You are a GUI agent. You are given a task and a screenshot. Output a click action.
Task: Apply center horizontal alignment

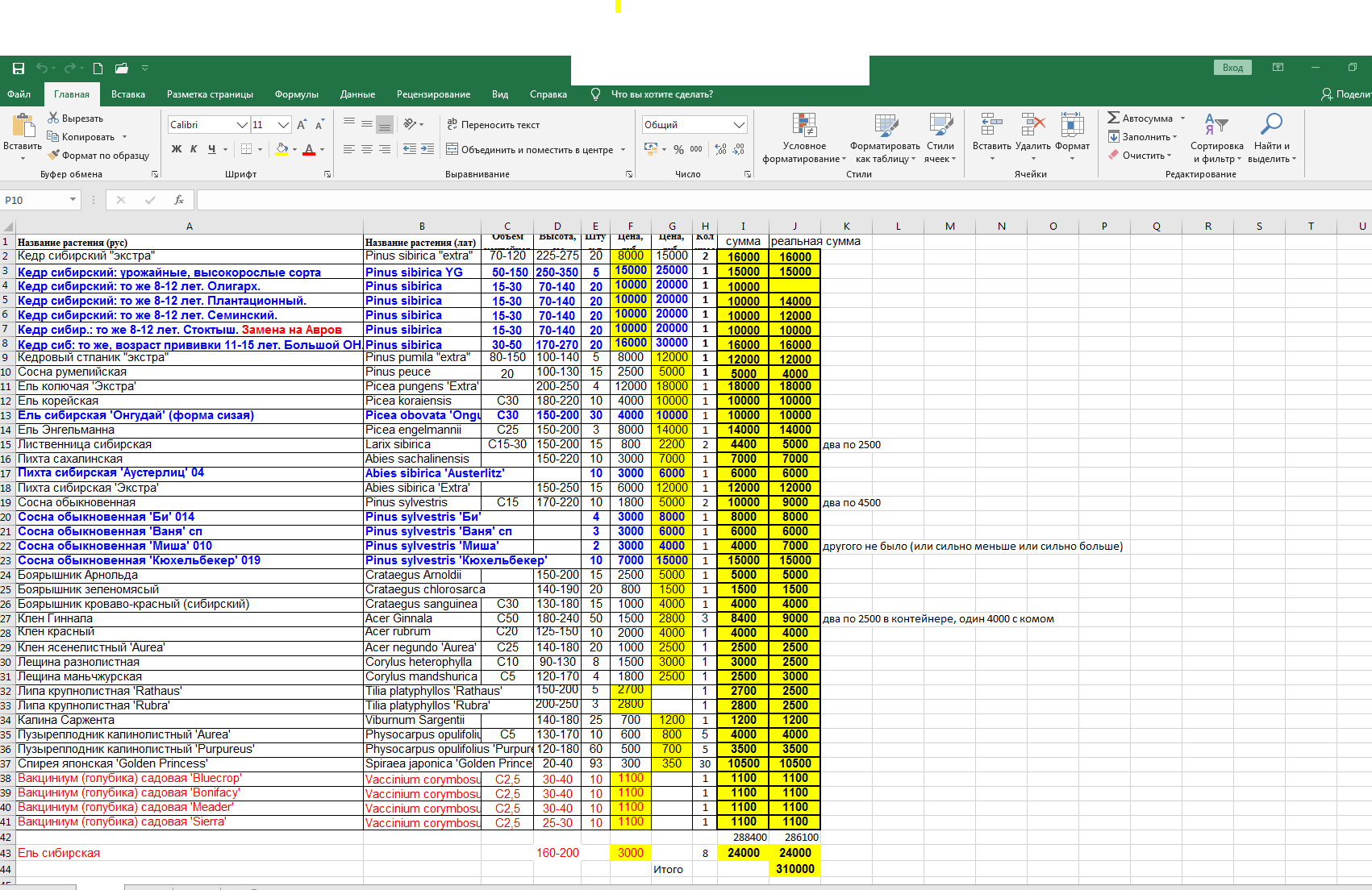(367, 149)
